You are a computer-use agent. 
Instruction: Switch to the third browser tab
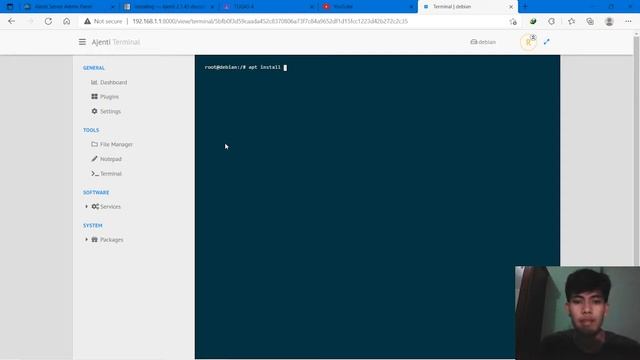coord(268,7)
